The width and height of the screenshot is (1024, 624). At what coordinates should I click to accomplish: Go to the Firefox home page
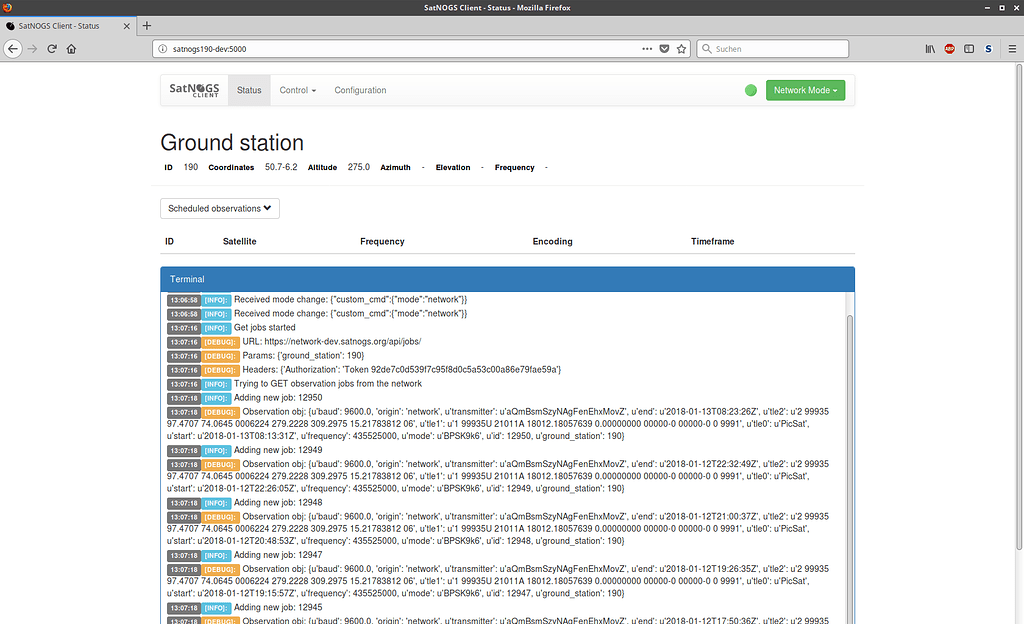71,48
